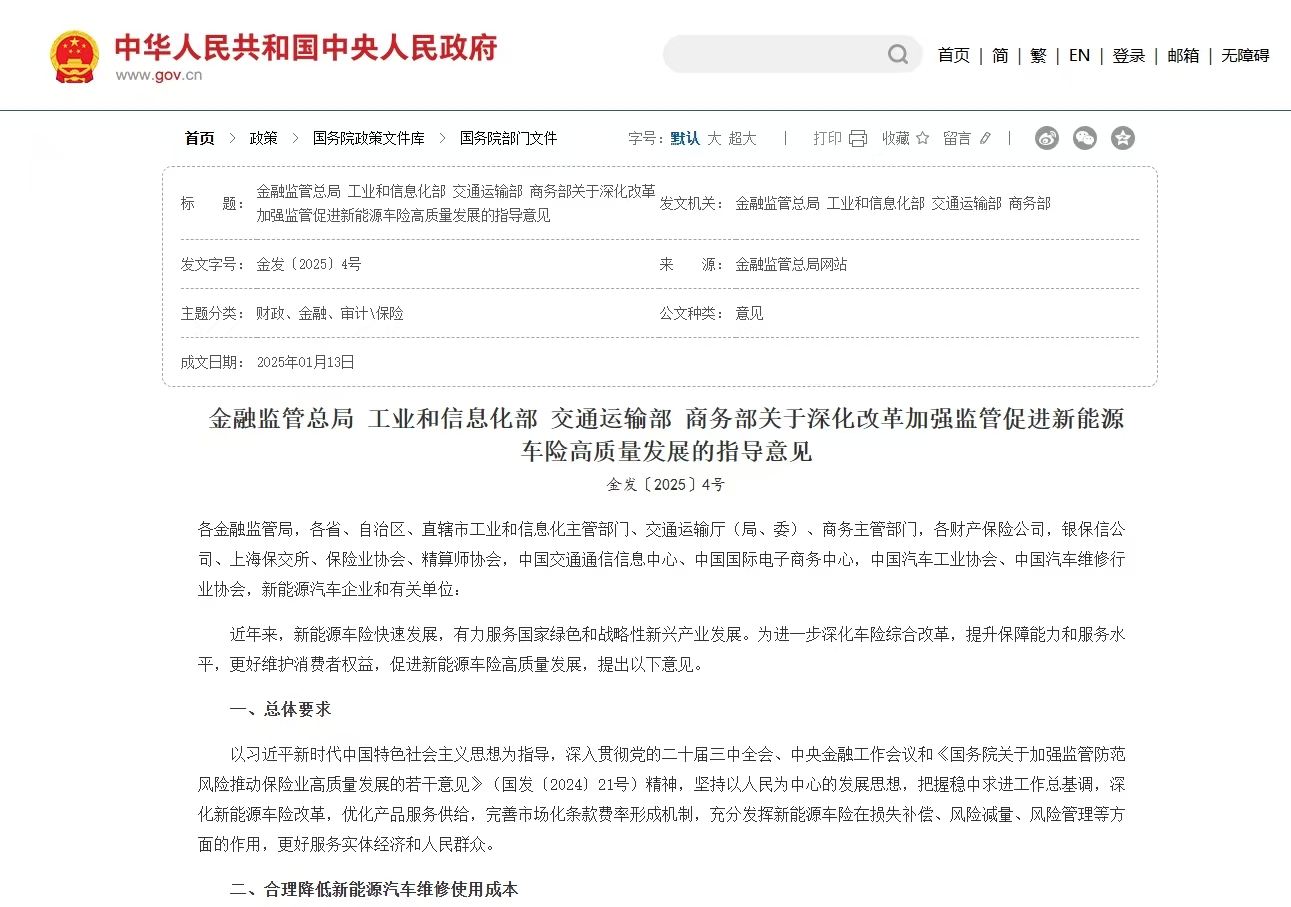
Task: Share via the Weibo icon
Action: pos(1047,138)
